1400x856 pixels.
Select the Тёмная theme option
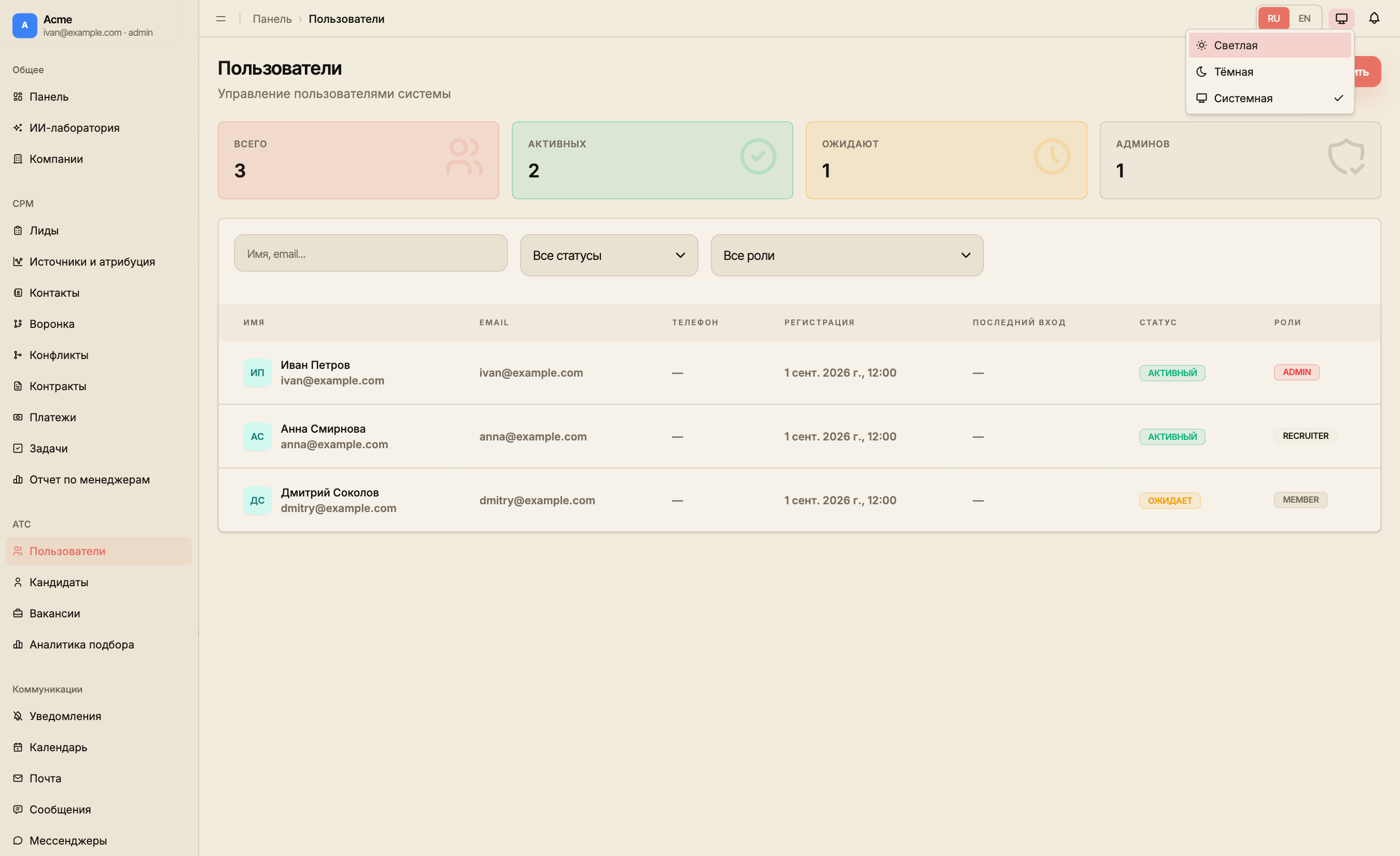(x=1270, y=72)
